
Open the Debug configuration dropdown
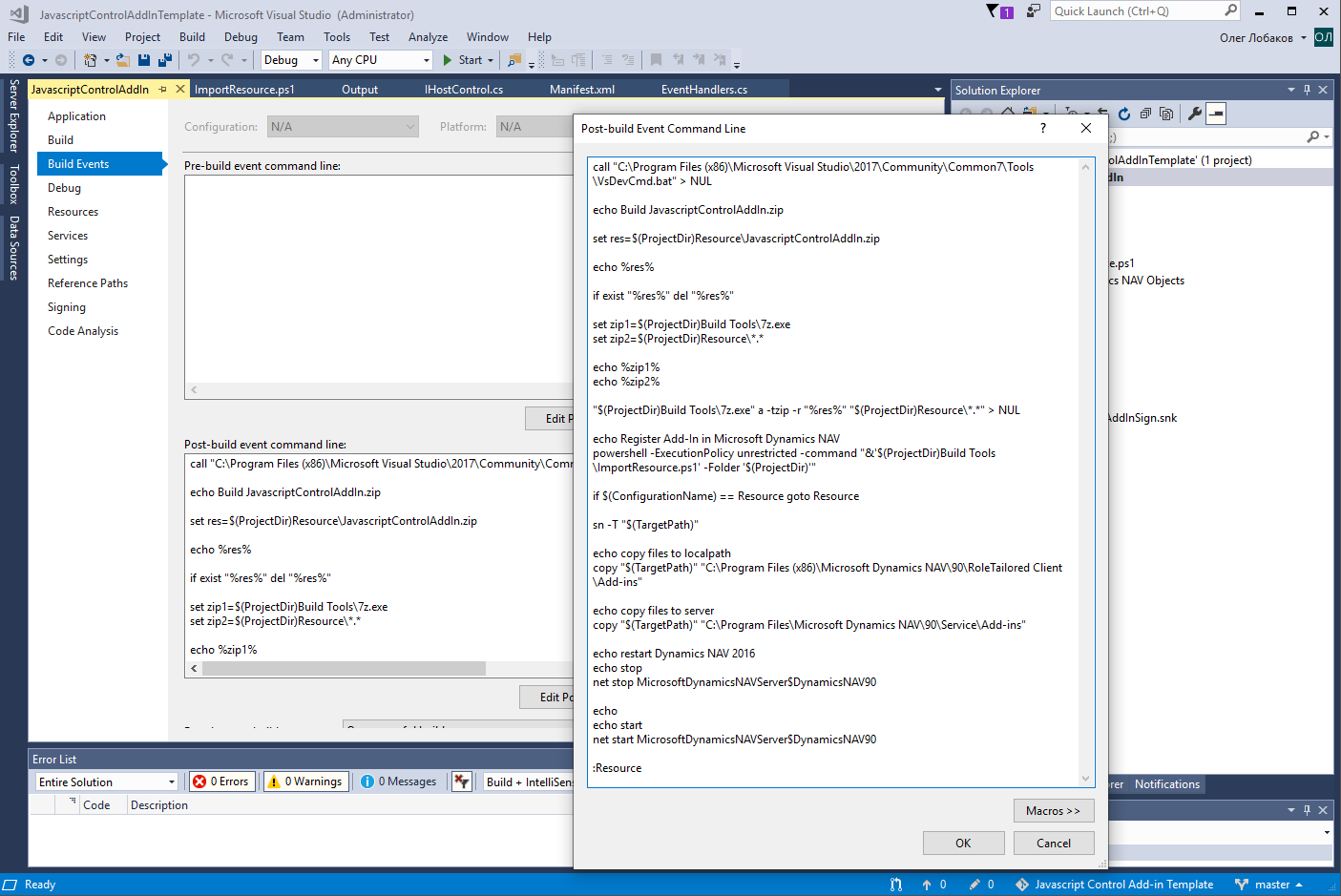[291, 60]
